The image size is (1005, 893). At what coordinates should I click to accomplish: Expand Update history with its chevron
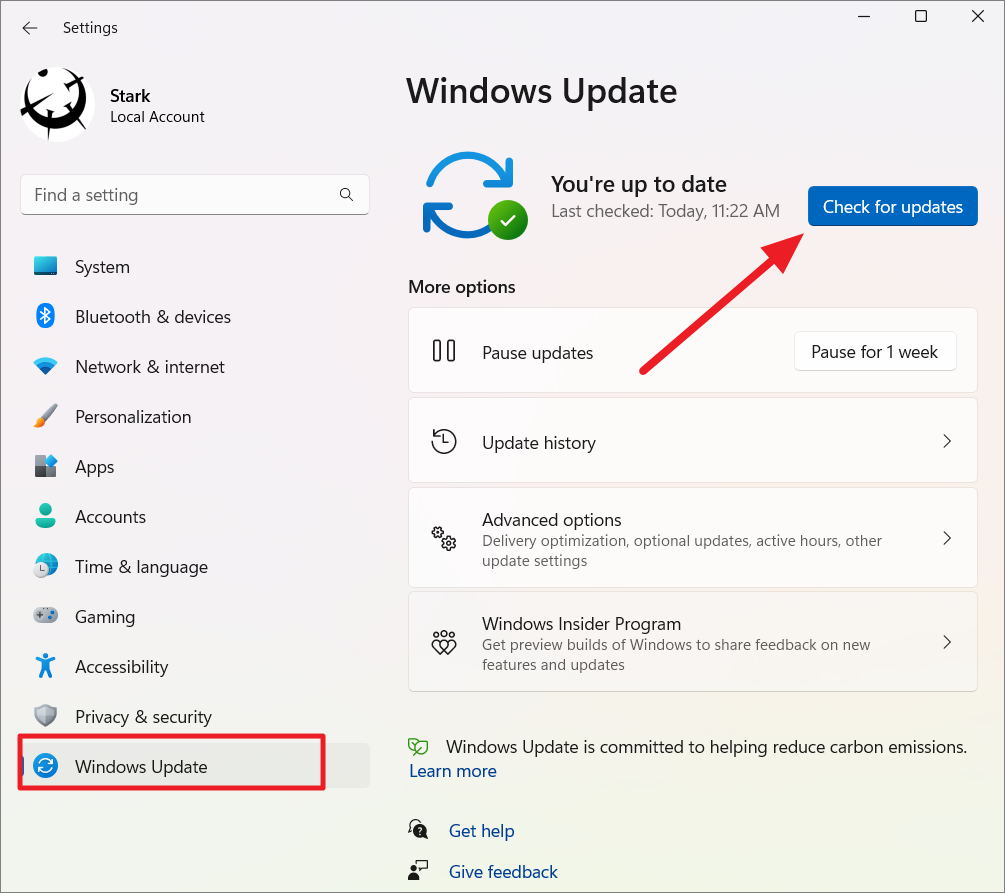(x=947, y=441)
